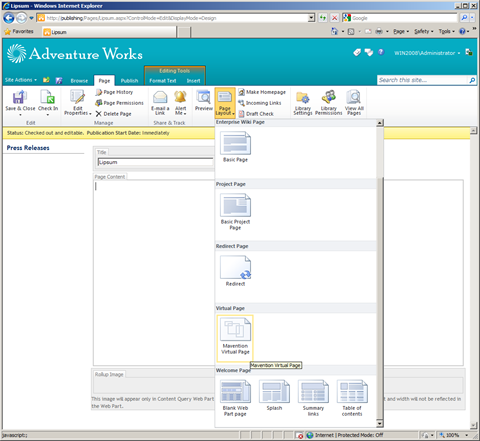Click the IE Home icon
The width and height of the screenshot is (480, 441).
[x=334, y=31]
